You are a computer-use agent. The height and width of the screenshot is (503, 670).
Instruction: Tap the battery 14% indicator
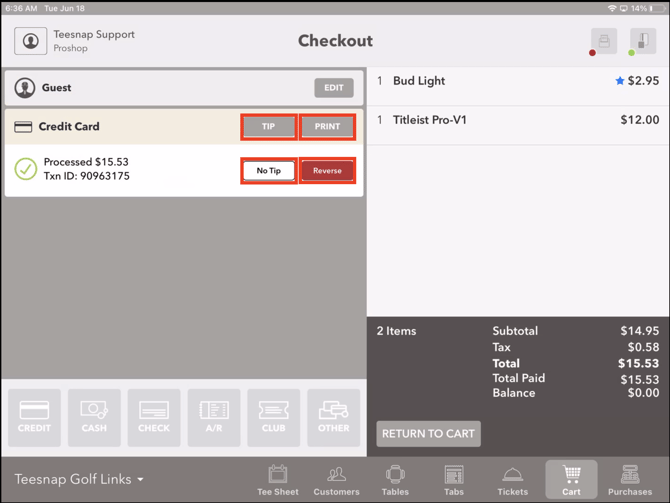tap(647, 8)
